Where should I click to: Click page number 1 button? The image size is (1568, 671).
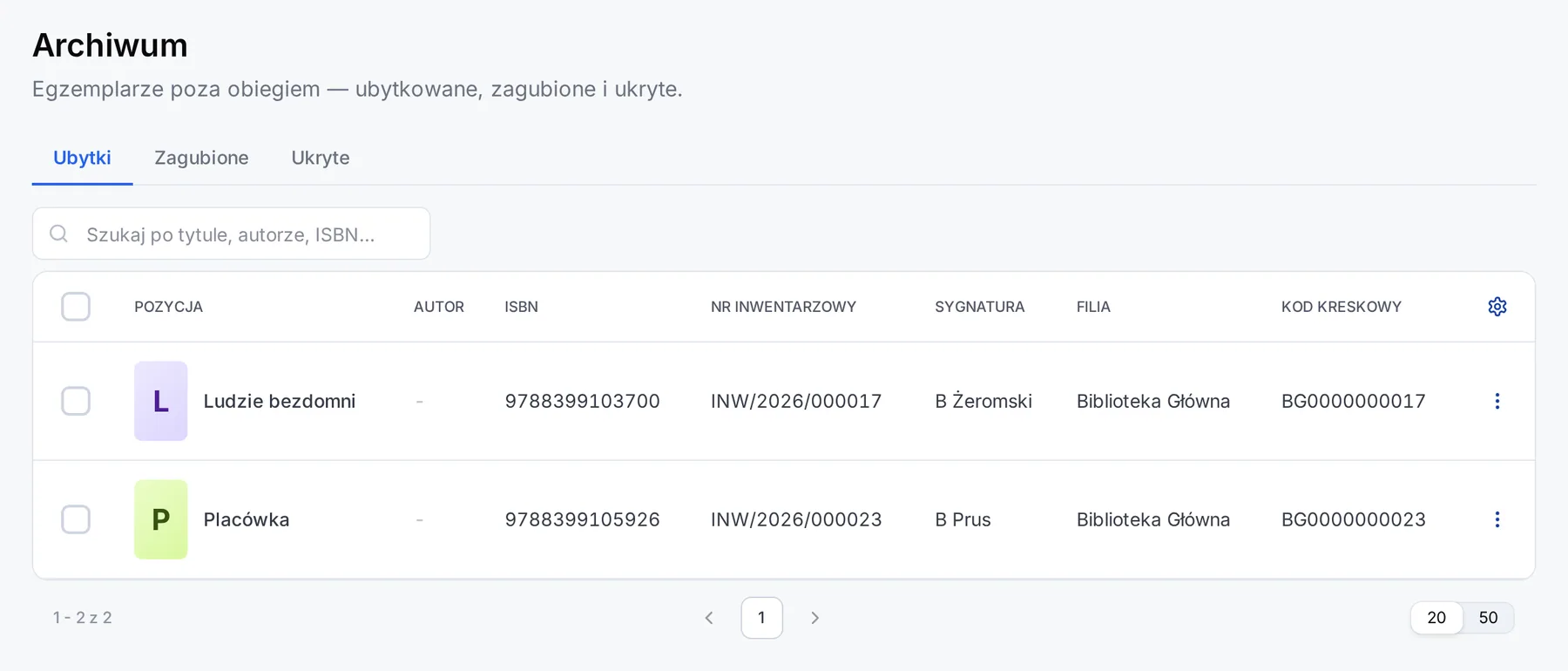[x=761, y=618]
